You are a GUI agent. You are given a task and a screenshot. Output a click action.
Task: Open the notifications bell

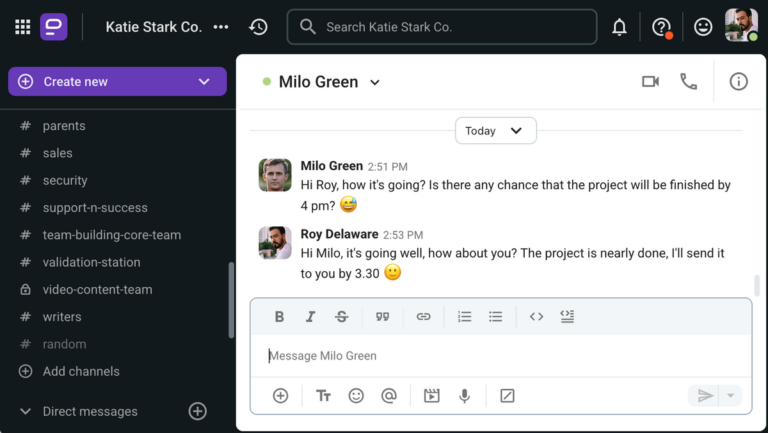(619, 27)
